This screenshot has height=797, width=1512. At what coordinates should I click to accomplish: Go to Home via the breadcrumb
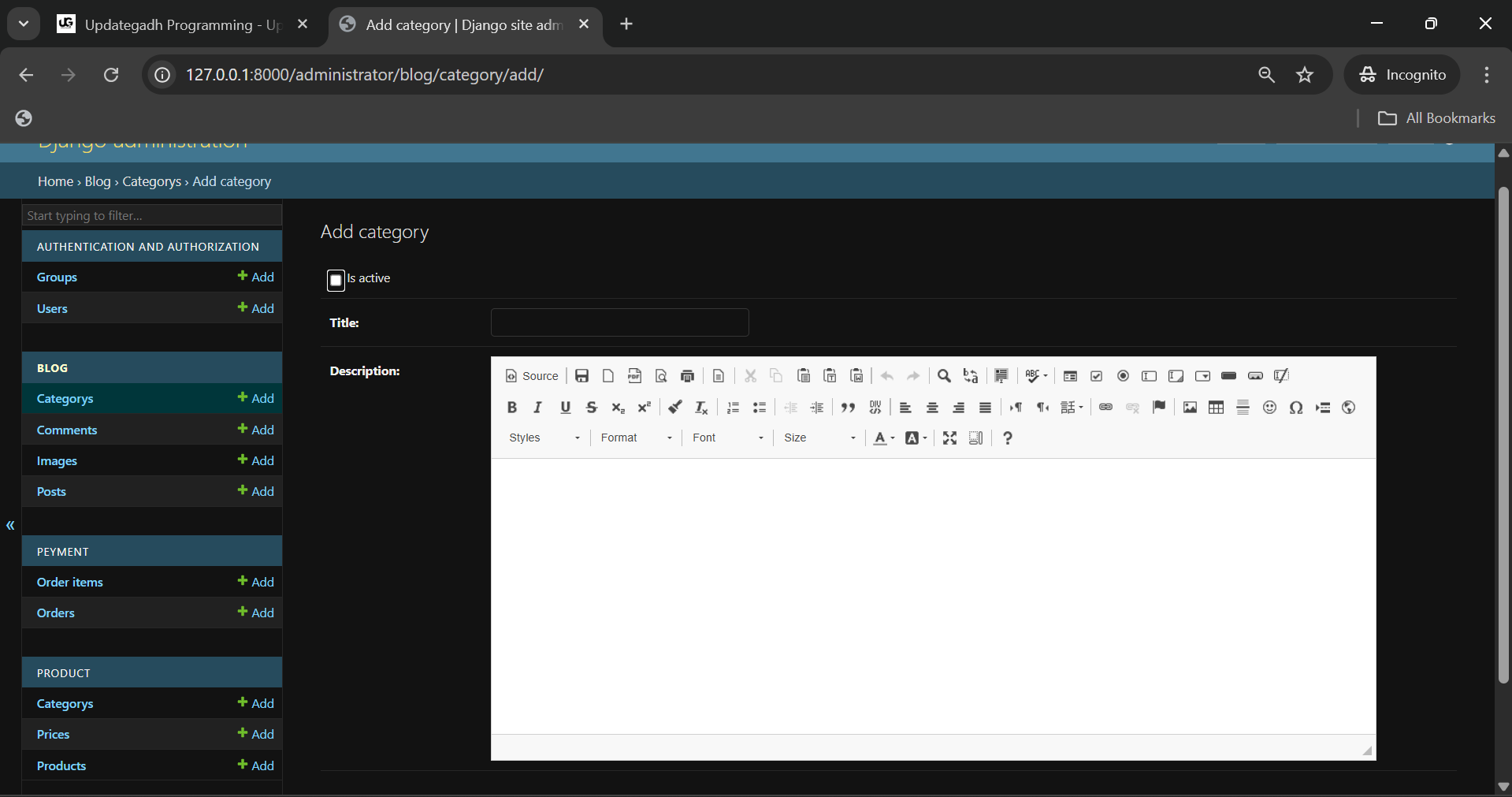[55, 181]
